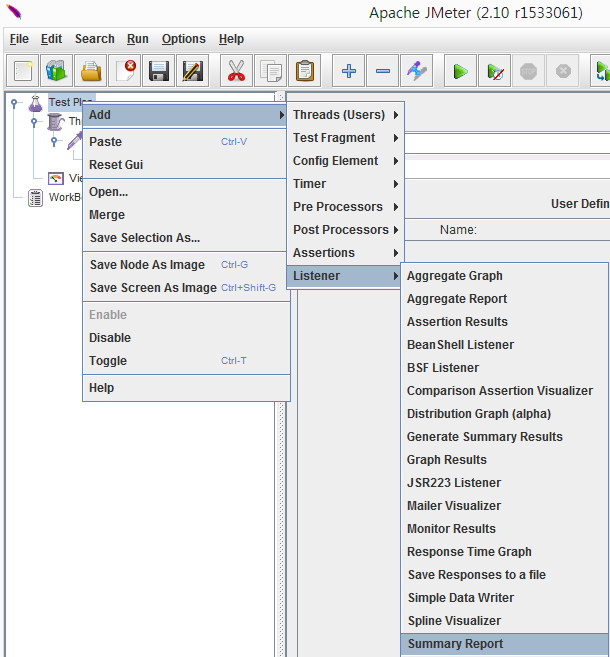The width and height of the screenshot is (610, 657).
Task: Choose Save Selection As... entry
Action: coord(185,238)
